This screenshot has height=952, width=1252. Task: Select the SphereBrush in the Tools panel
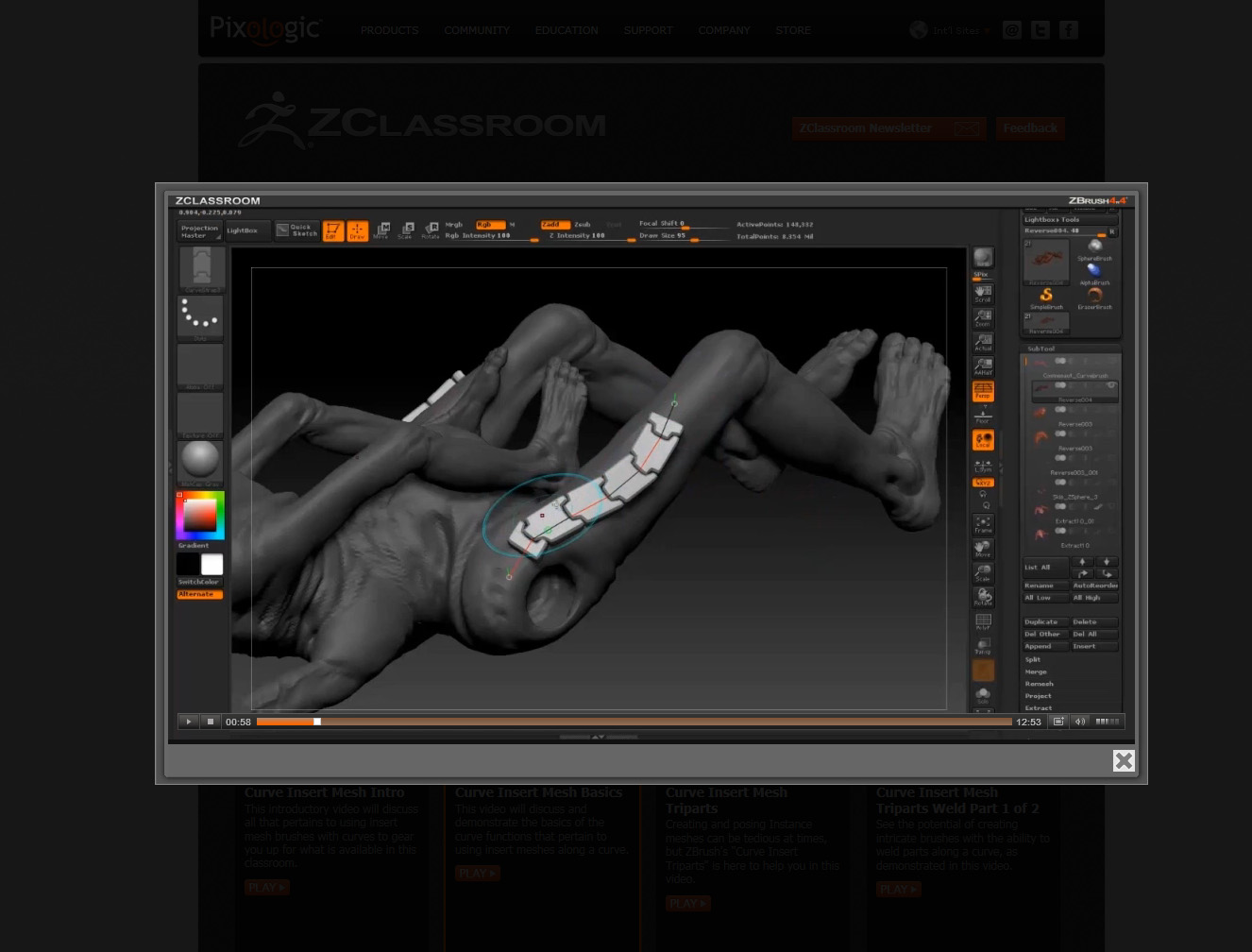click(x=1095, y=246)
